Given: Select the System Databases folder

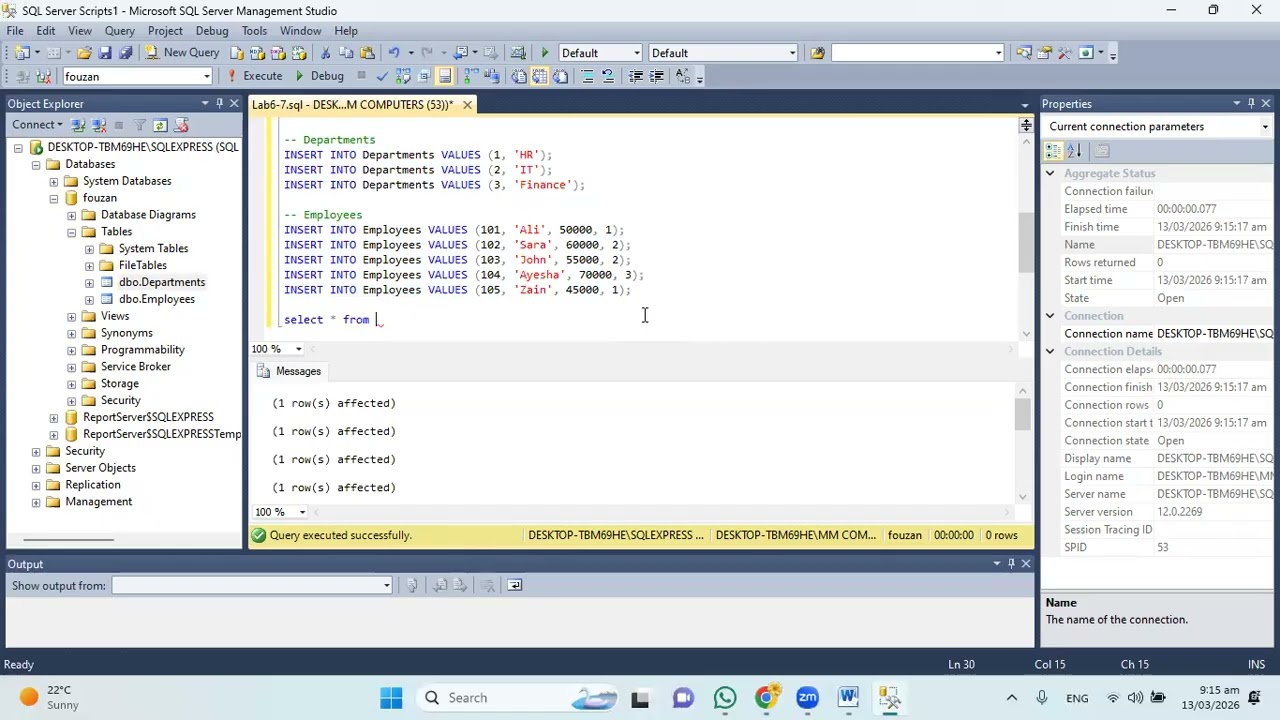Looking at the screenshot, I should [x=127, y=181].
